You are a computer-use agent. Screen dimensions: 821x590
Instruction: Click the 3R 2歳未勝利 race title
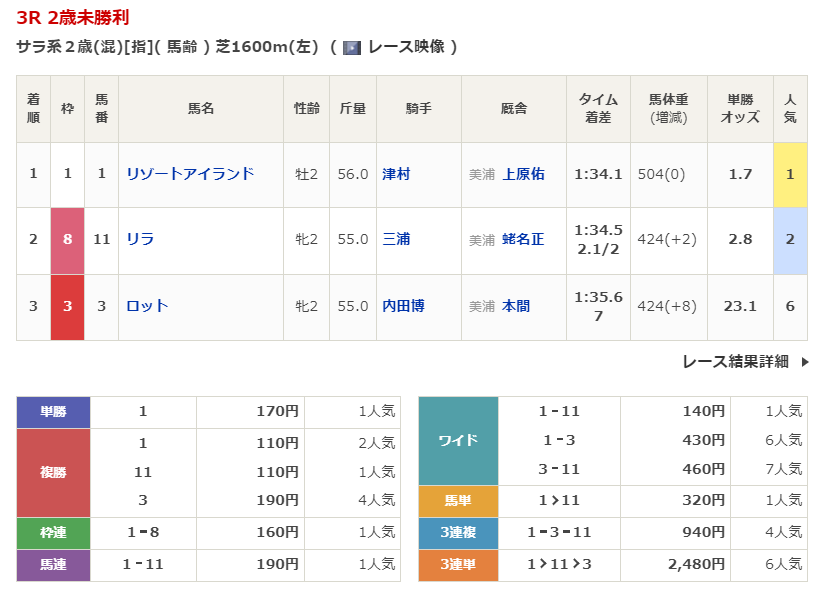tap(72, 18)
